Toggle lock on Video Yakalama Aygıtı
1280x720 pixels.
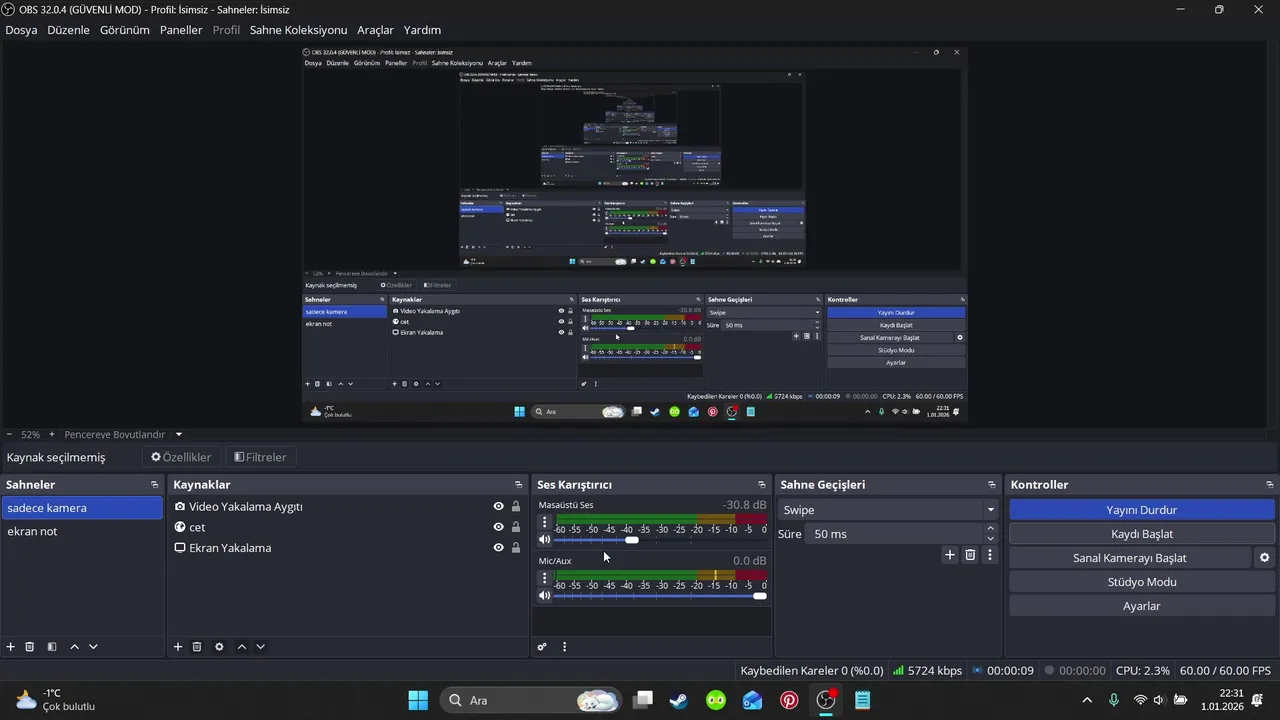pyautogui.click(x=516, y=506)
